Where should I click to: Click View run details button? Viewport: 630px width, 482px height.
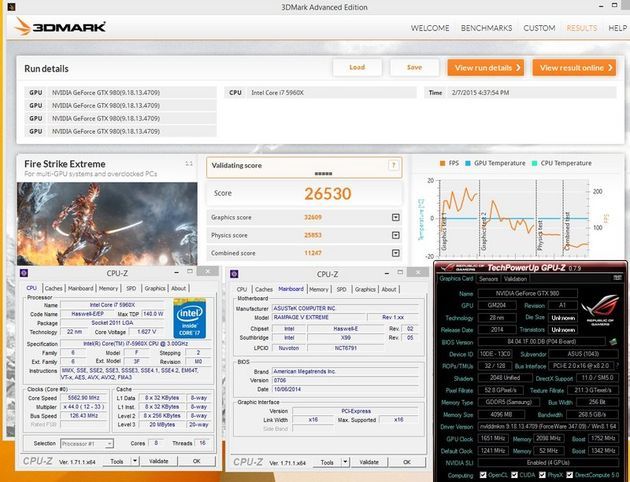point(487,68)
